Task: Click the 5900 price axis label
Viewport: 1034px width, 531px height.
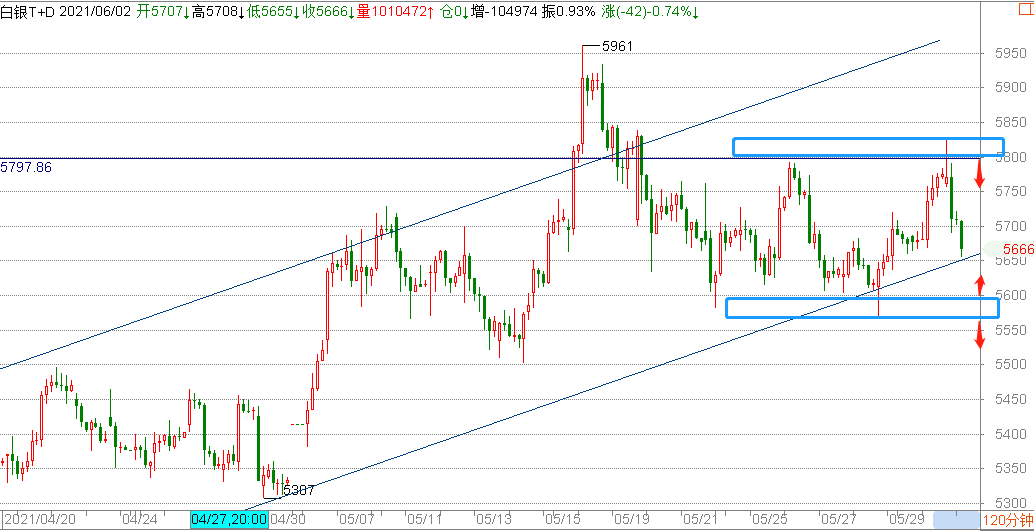Action: [1010, 88]
